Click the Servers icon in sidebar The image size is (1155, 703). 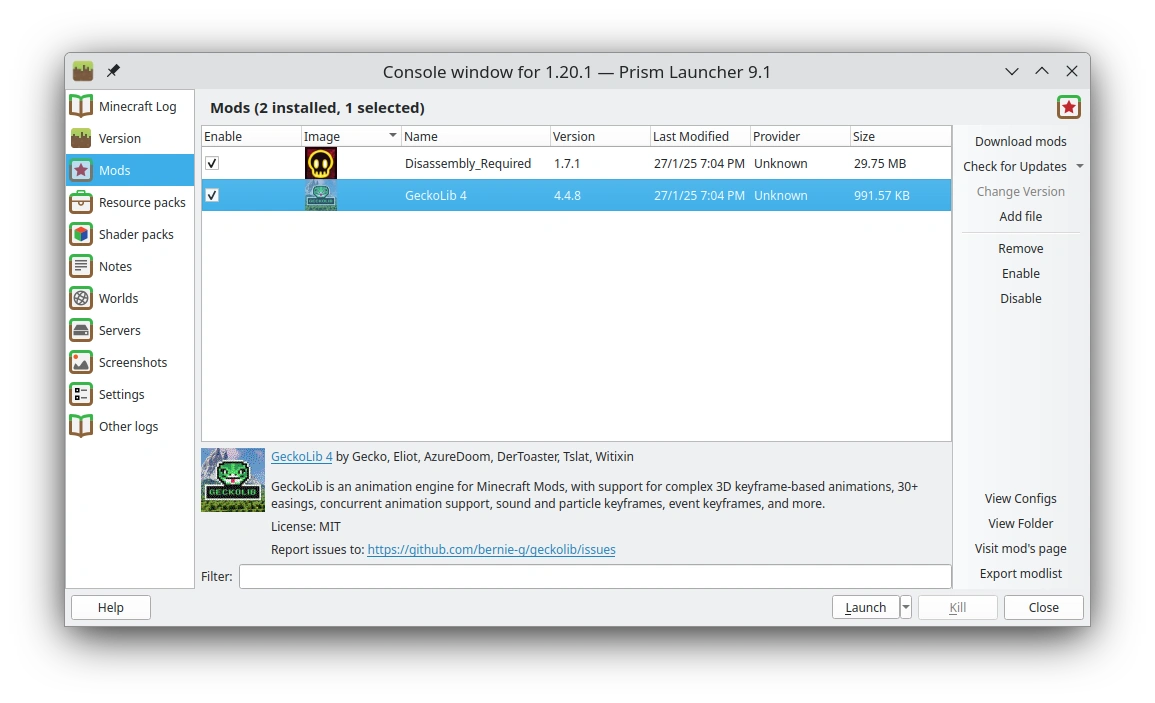click(x=81, y=331)
